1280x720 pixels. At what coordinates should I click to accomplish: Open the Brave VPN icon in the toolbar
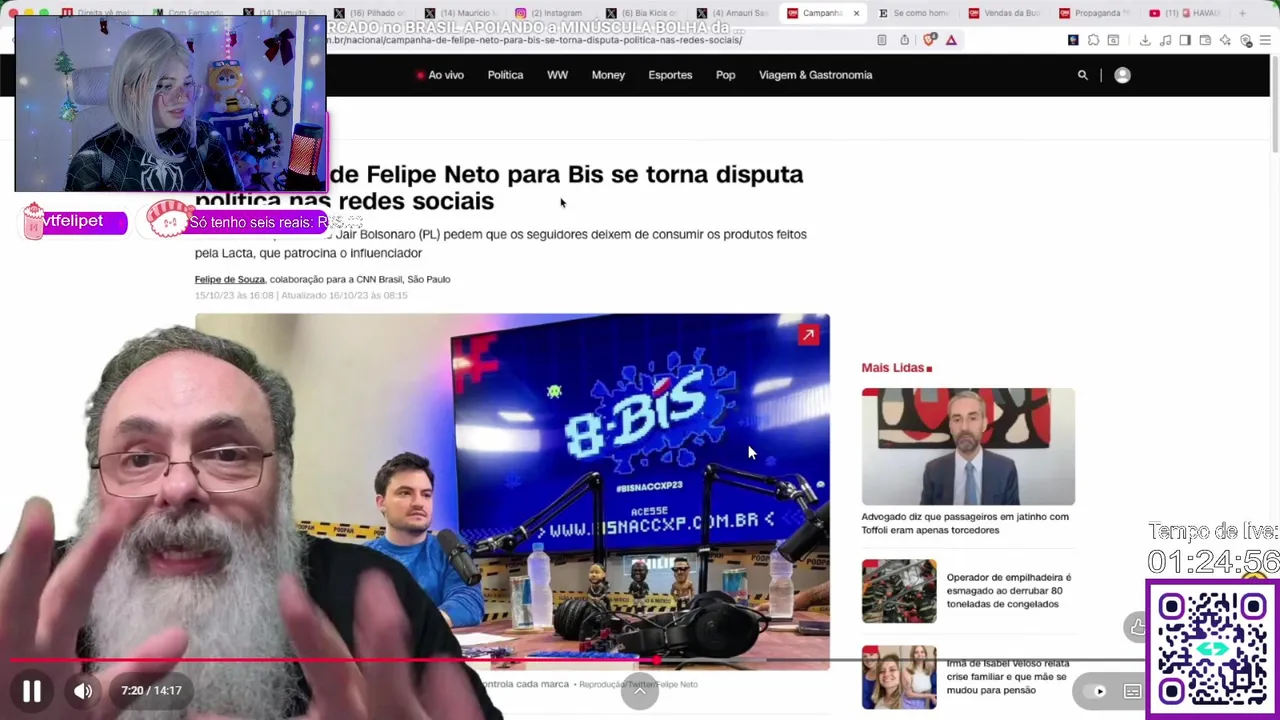pos(1246,40)
